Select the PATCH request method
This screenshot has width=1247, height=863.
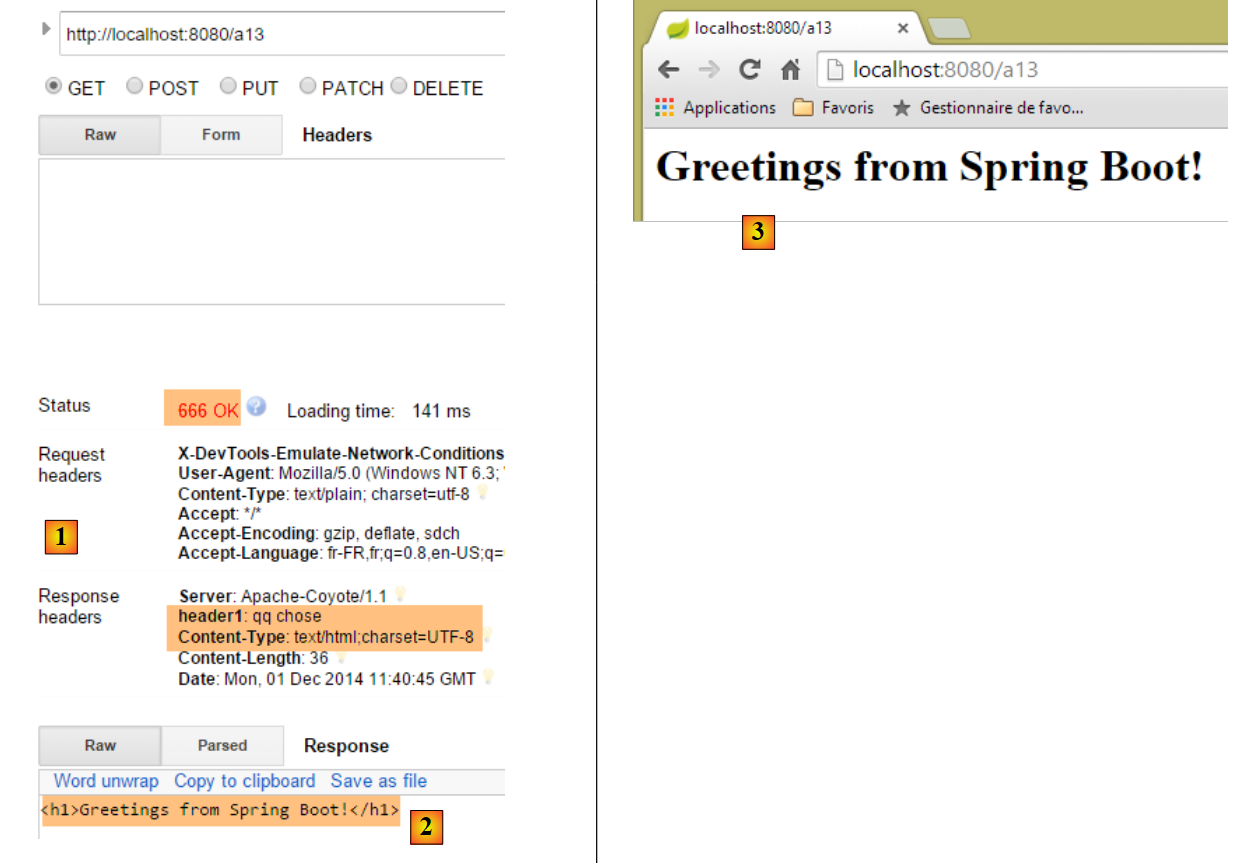point(308,87)
